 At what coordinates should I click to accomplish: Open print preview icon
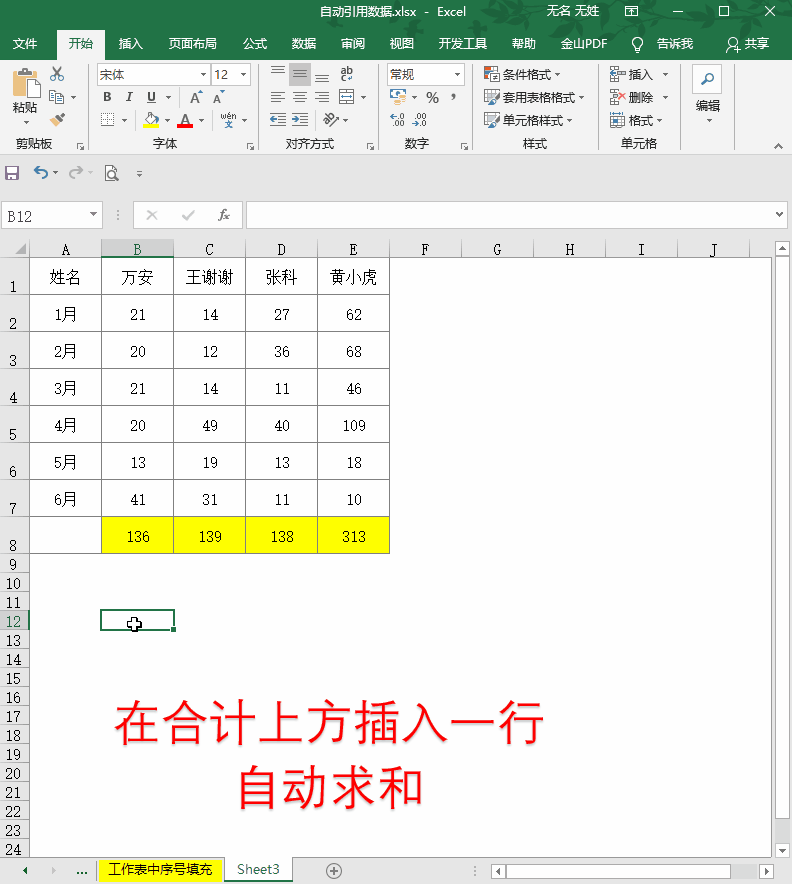(112, 173)
